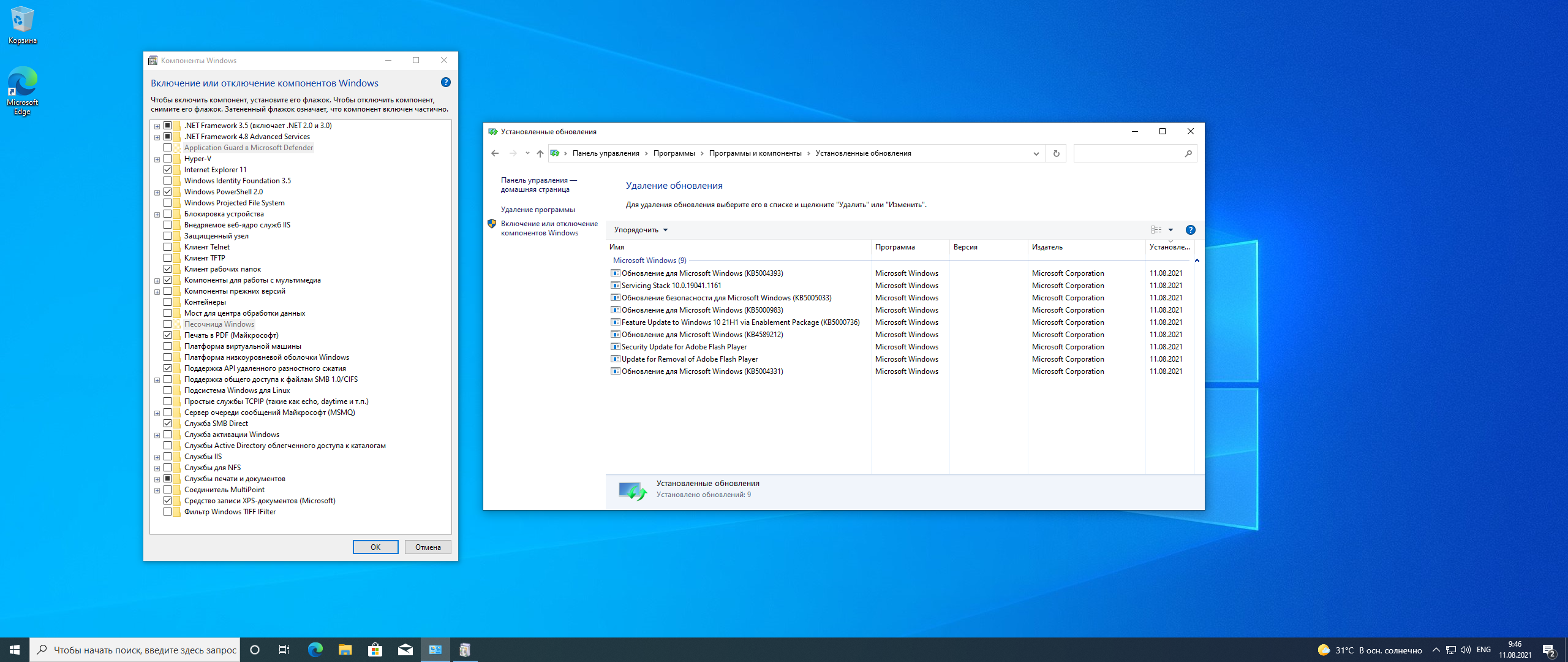This screenshot has width=1568, height=662.
Task: Open Task View on the taskbar
Action: 284,650
